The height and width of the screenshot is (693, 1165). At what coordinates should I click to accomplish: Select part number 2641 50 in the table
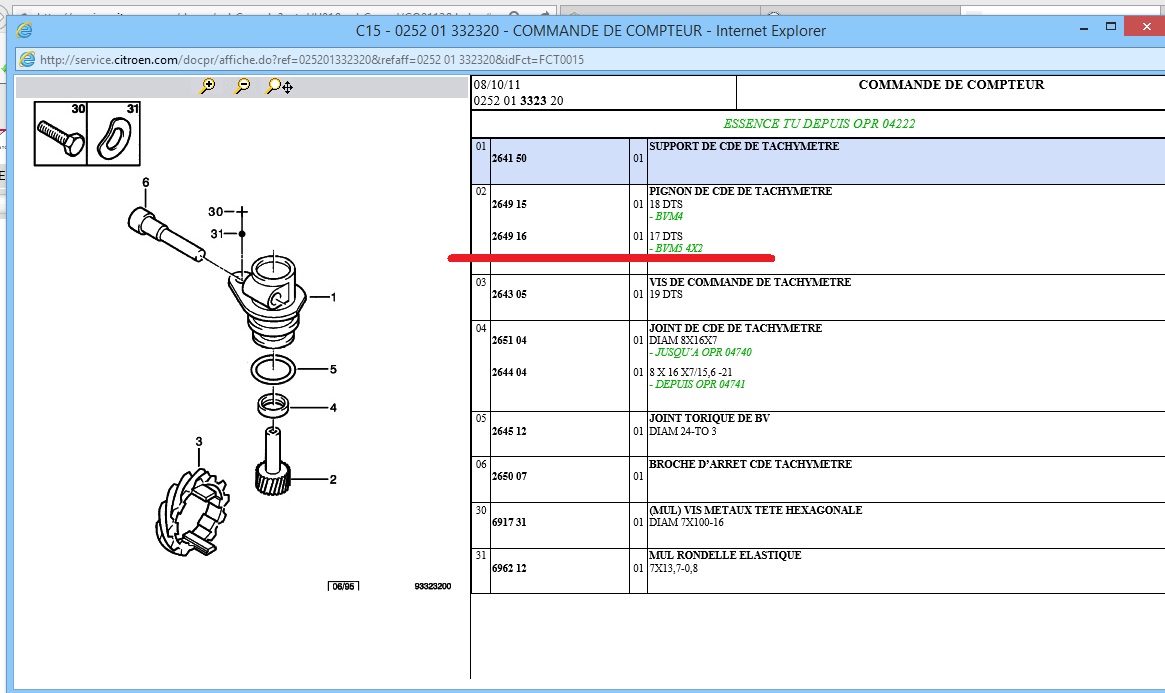tap(509, 160)
